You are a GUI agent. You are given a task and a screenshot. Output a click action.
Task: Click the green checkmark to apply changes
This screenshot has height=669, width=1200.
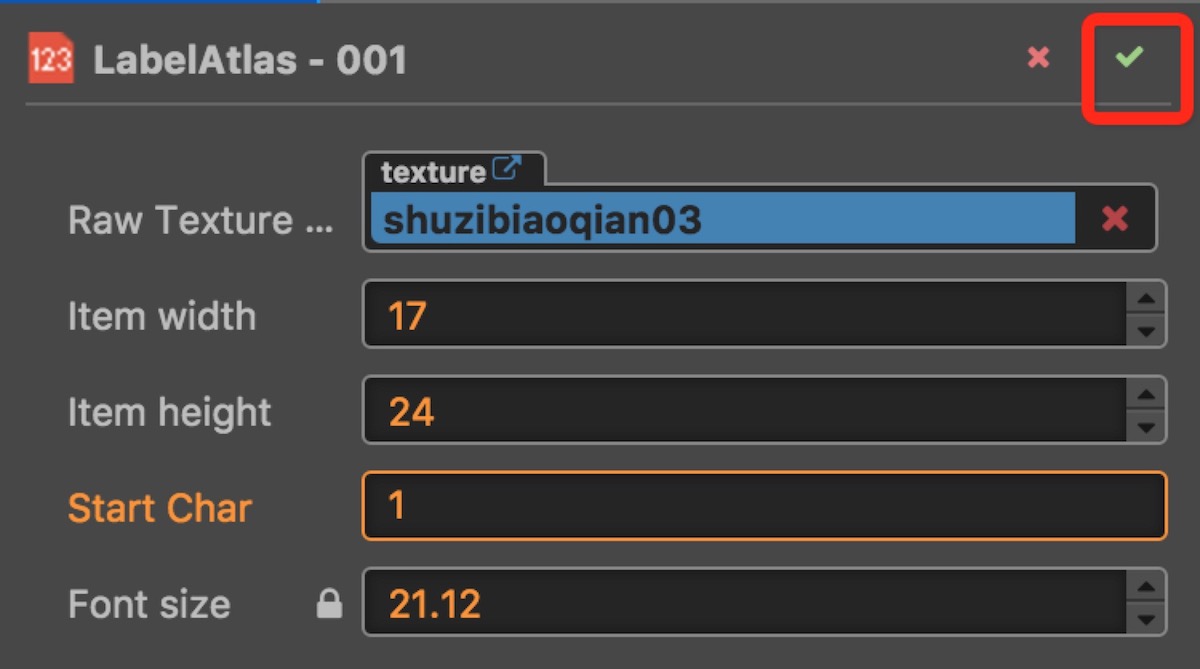tap(1129, 57)
